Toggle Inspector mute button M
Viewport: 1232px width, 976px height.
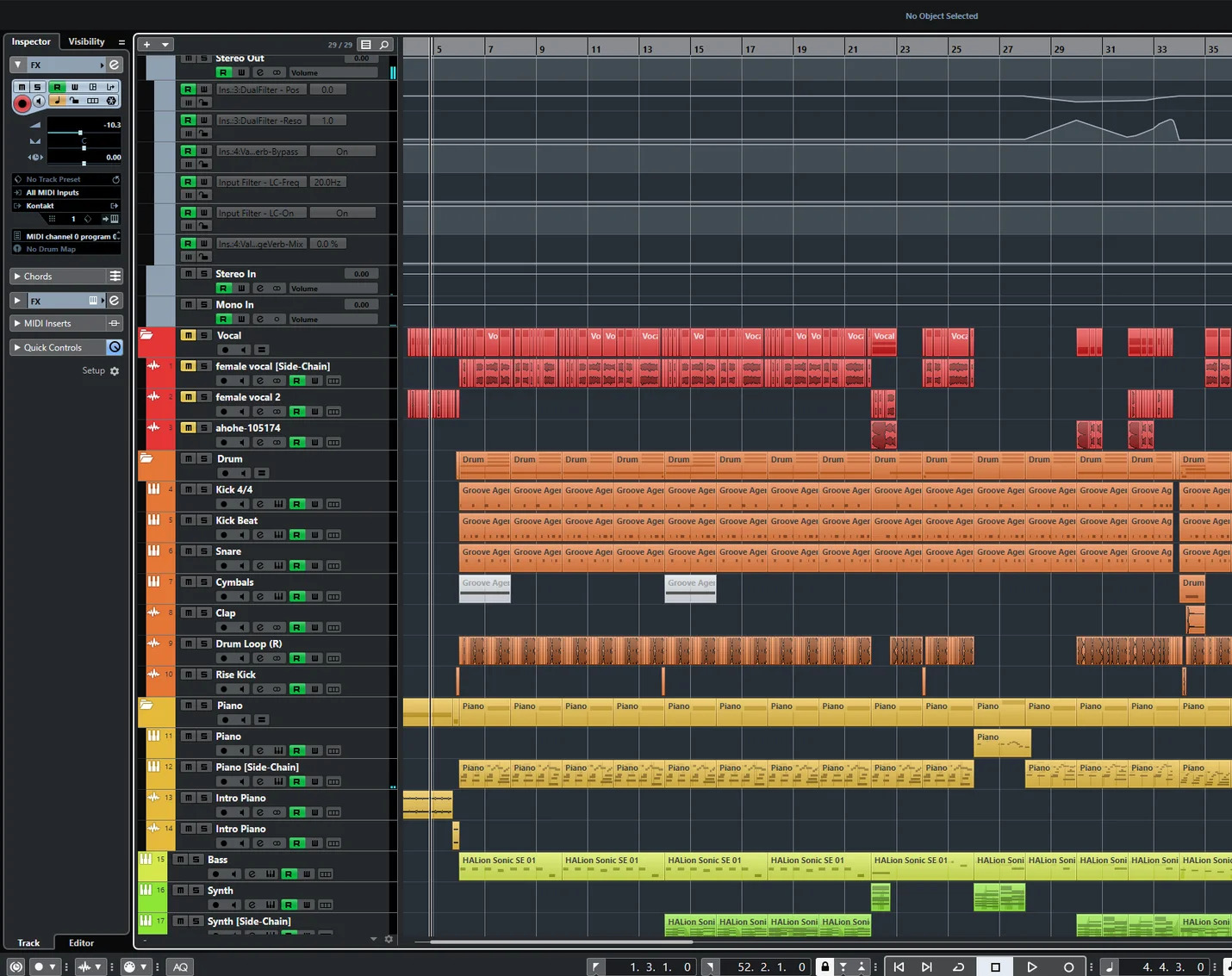(x=22, y=87)
